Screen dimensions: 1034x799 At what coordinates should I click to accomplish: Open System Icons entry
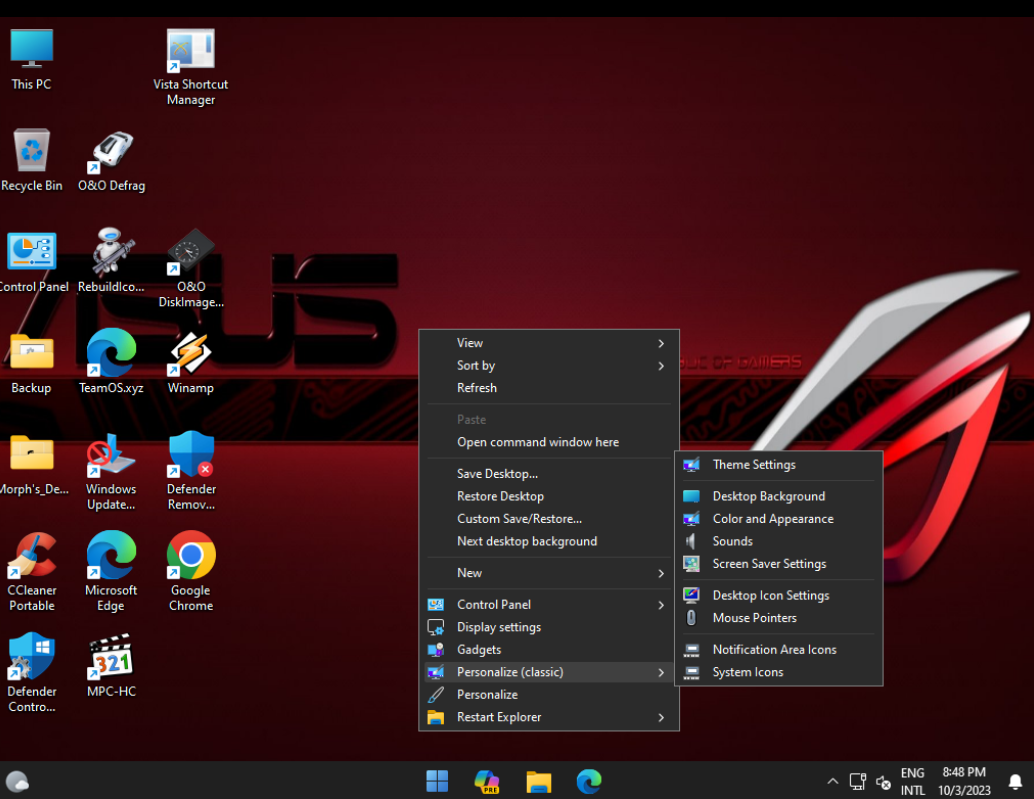tap(778, 672)
